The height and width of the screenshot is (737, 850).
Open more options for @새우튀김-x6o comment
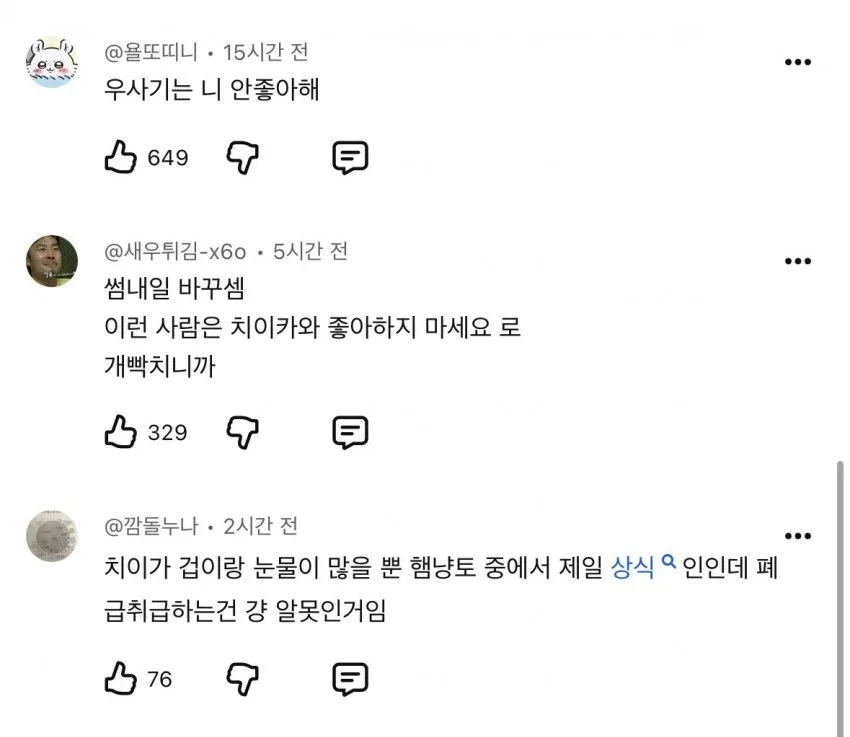coord(798,261)
